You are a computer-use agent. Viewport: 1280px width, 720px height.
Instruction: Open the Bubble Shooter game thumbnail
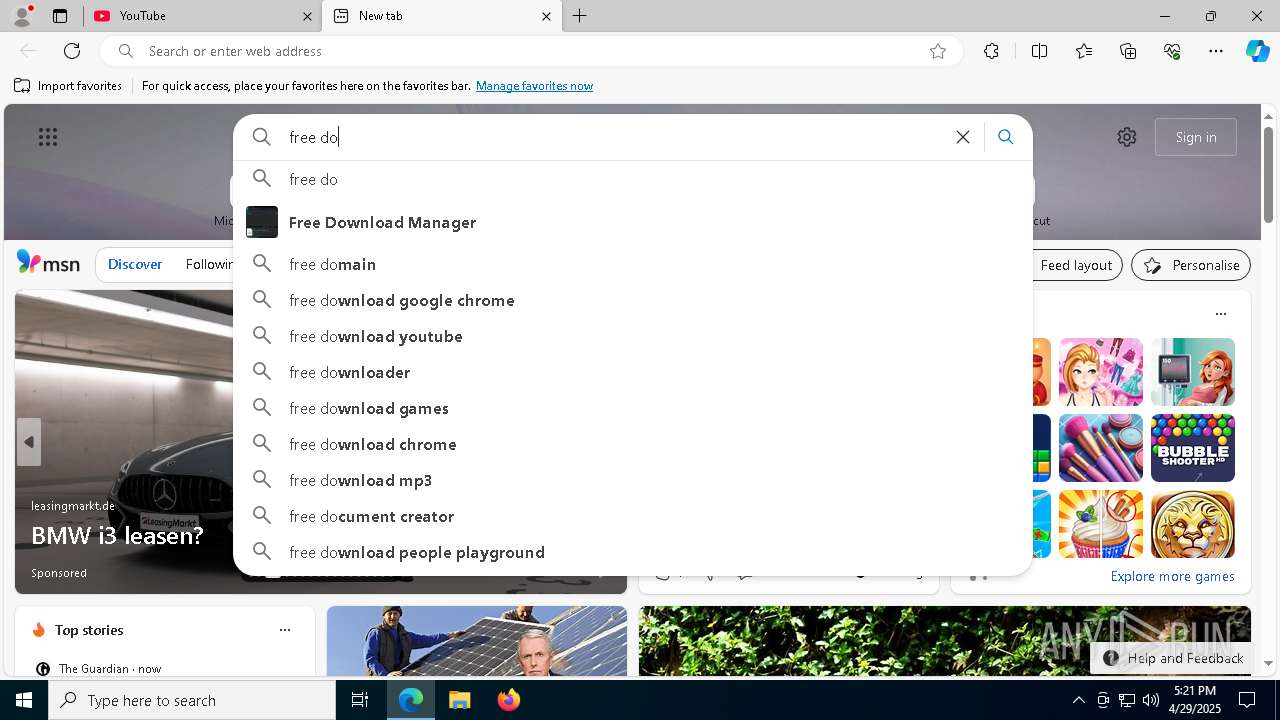click(1193, 448)
